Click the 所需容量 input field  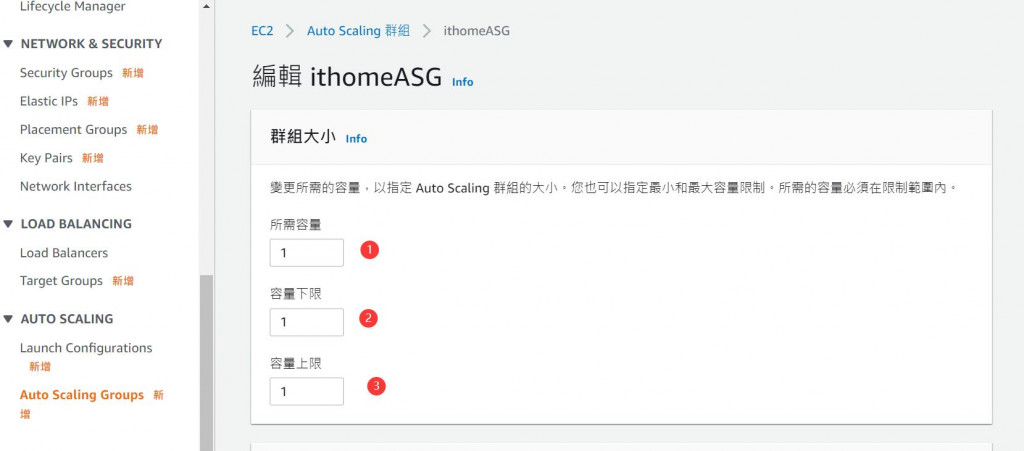(x=307, y=253)
